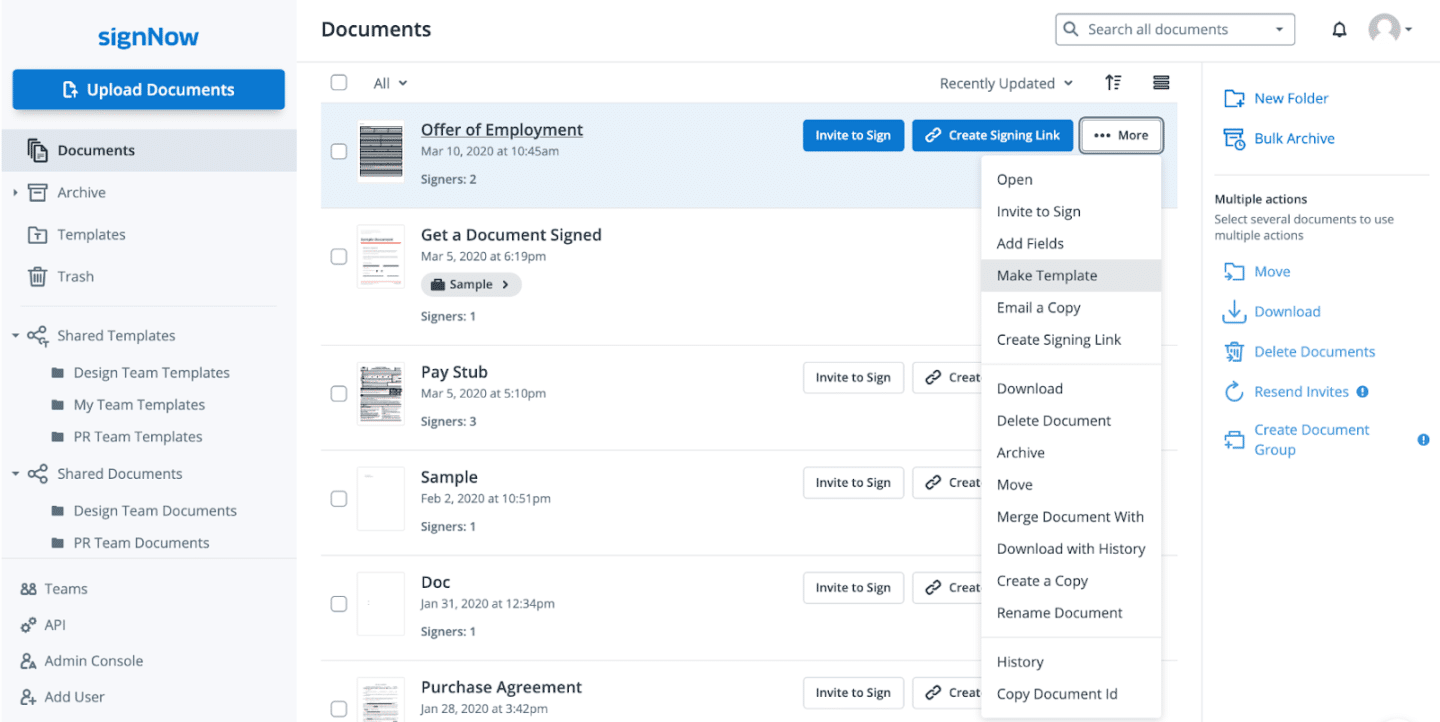The width and height of the screenshot is (1440, 722).
Task: Select the Pay Stub document checkbox
Action: point(339,394)
